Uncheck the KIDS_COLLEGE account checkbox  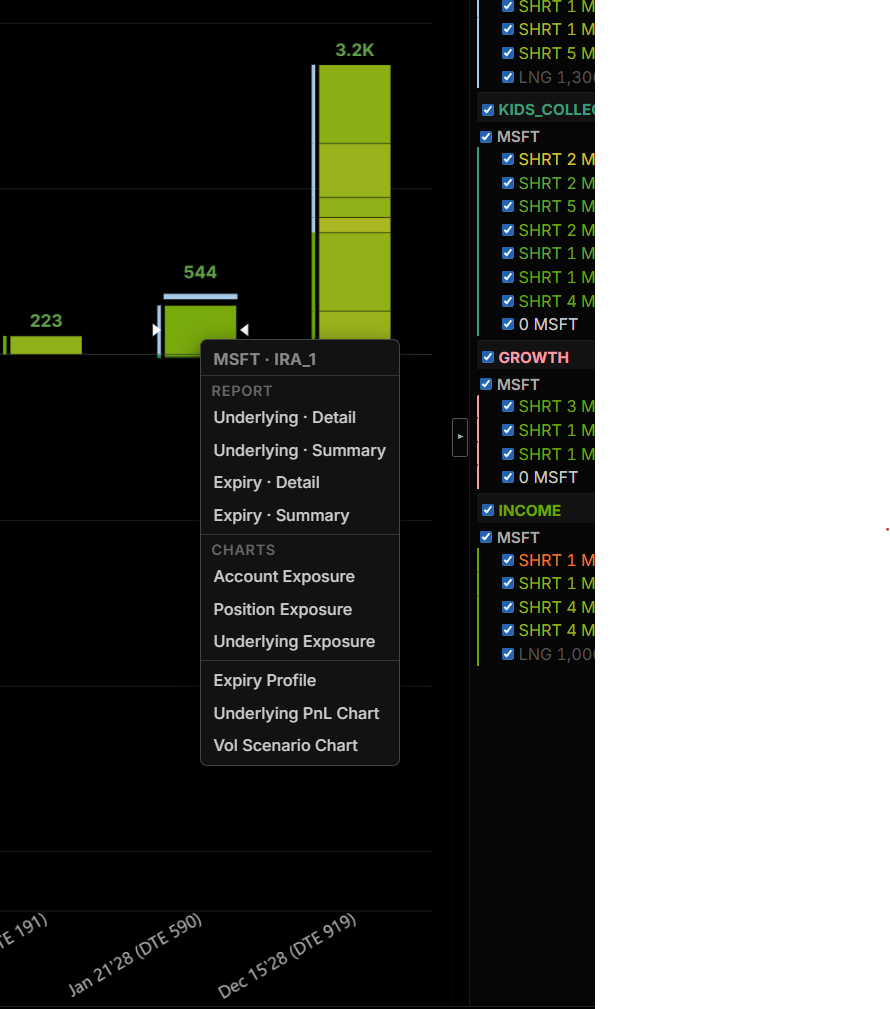pos(488,109)
